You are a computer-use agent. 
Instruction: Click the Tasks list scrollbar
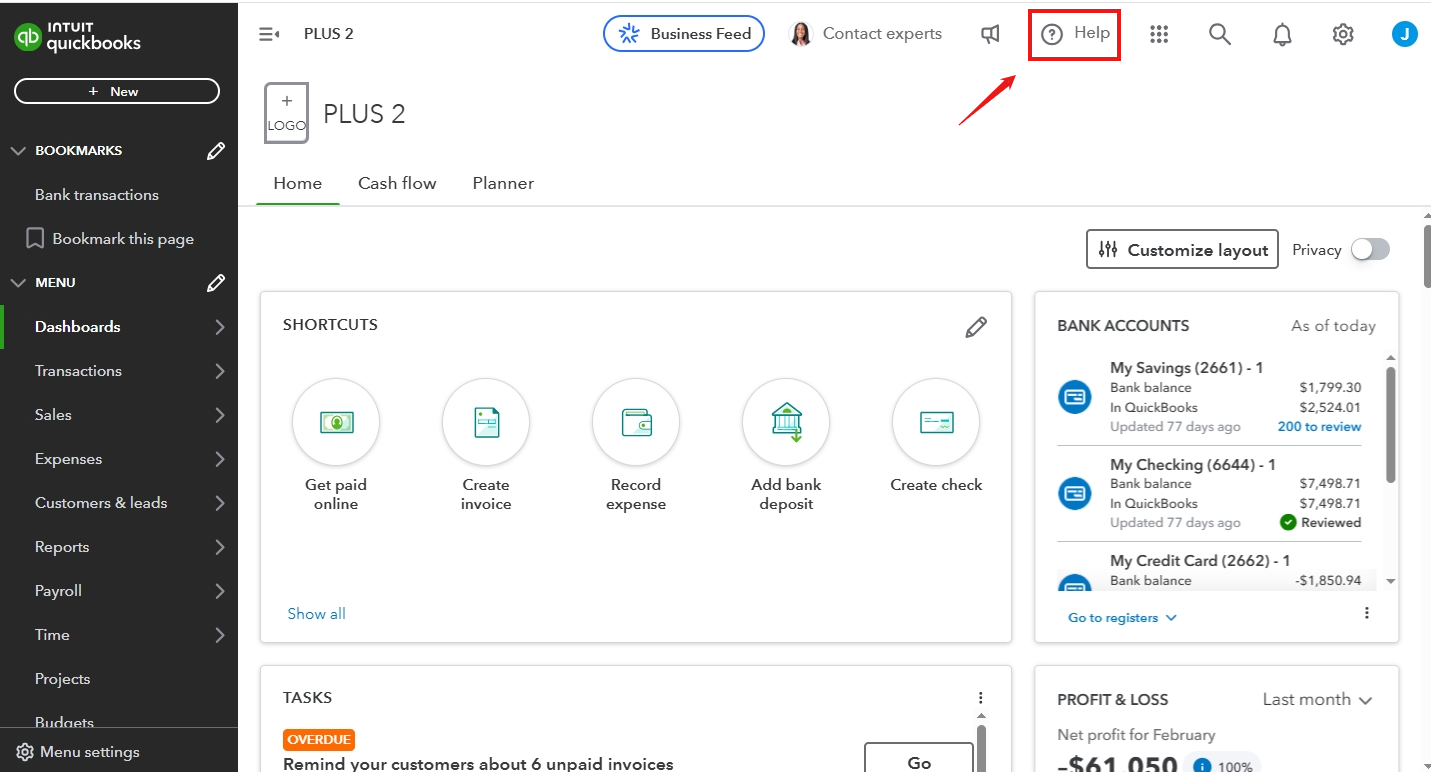pos(981,748)
